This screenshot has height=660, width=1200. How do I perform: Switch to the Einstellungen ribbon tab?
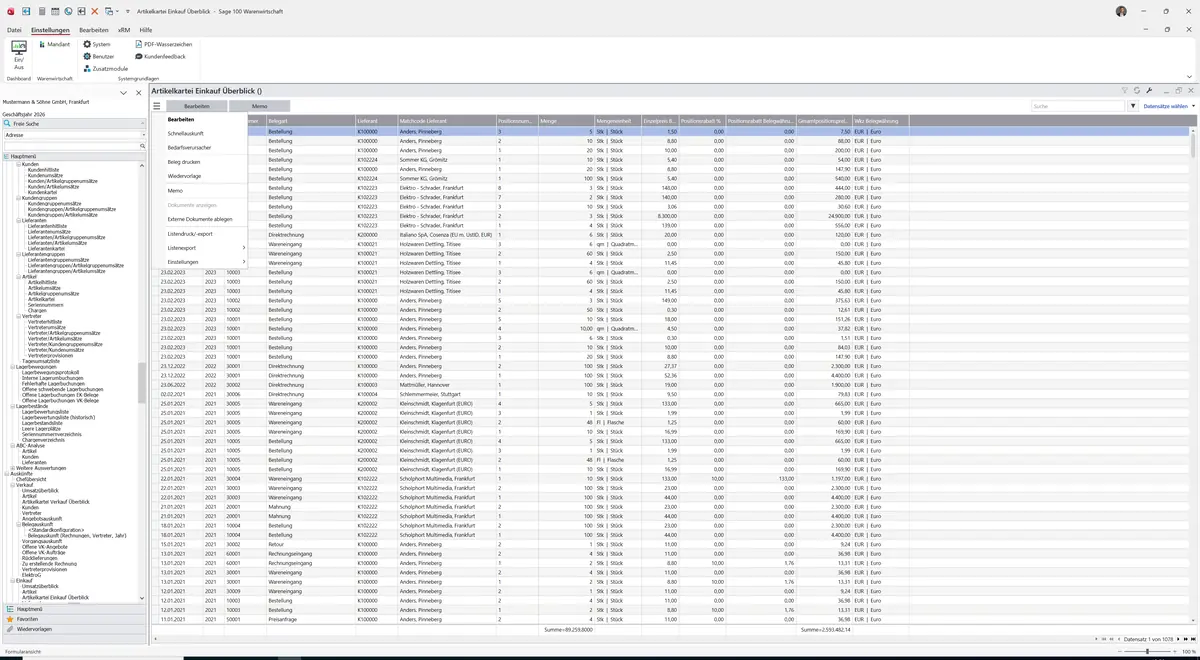coord(50,30)
